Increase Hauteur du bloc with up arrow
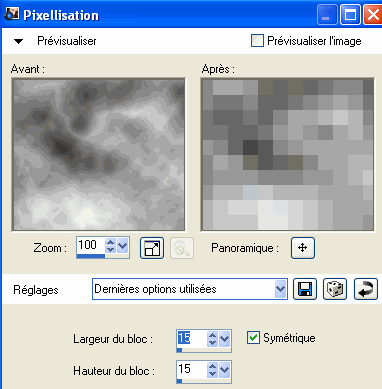The height and width of the screenshot is (389, 382). click(212, 366)
